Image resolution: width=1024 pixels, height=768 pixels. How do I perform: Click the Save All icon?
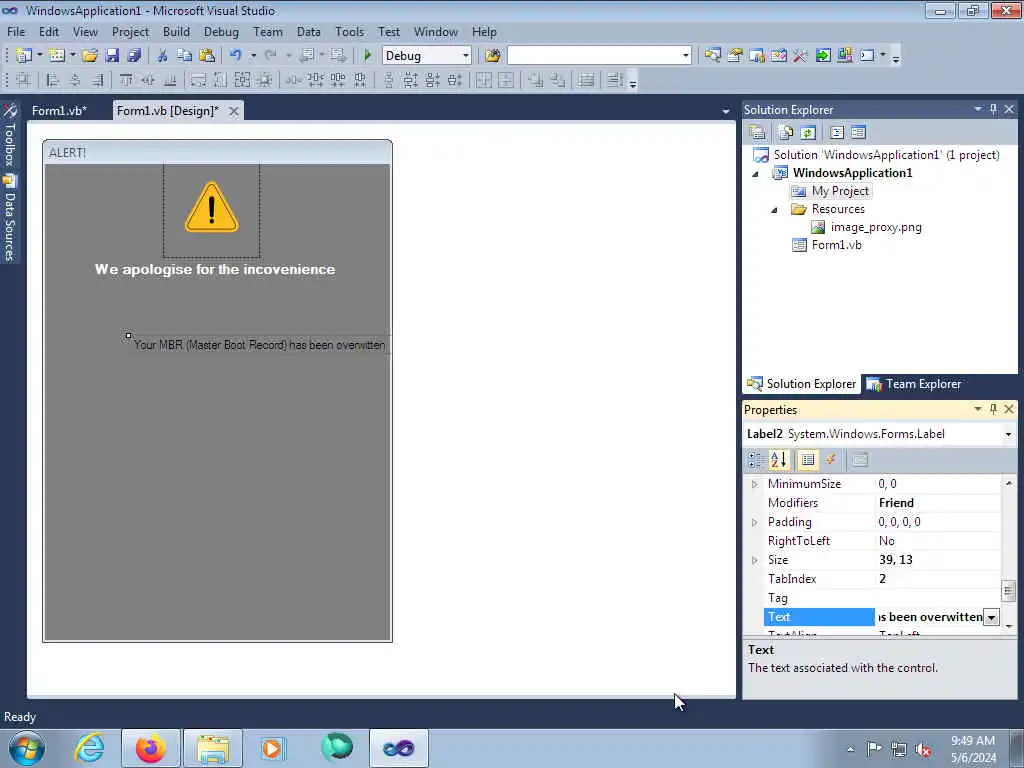pyautogui.click(x=134, y=56)
